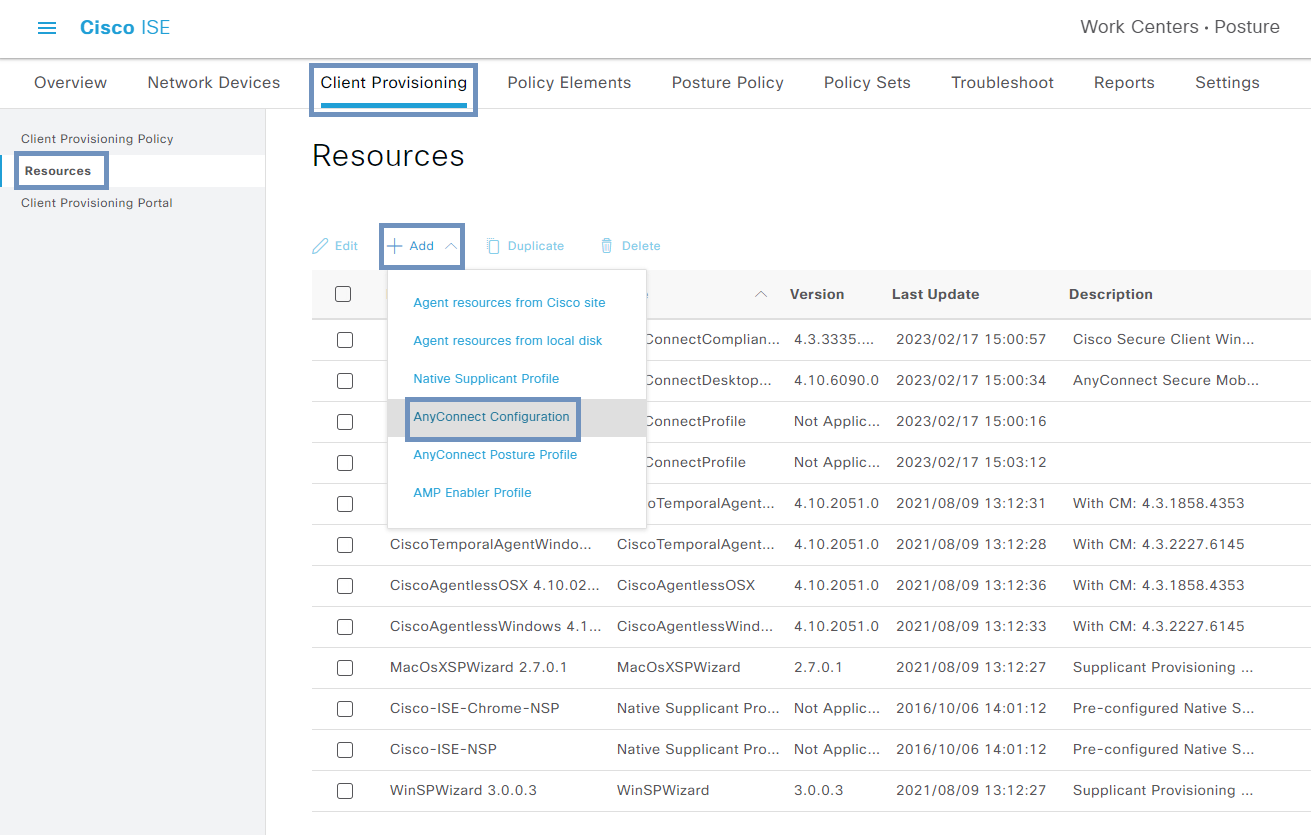The width and height of the screenshot is (1311, 835).
Task: Select the CiscoTemporalAgentWindo... row checkbox
Action: click(x=345, y=545)
